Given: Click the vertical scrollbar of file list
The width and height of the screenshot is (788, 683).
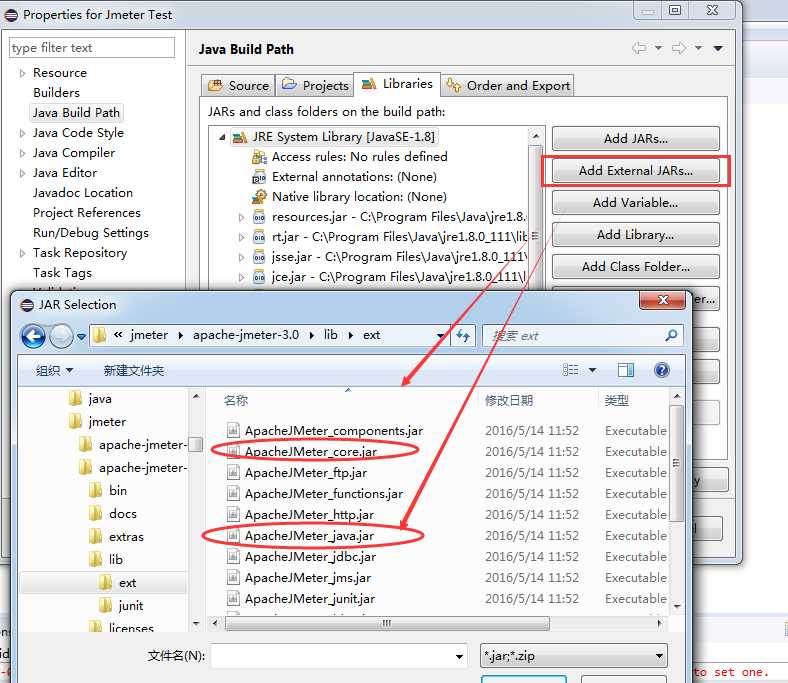Looking at the screenshot, I should (676, 463).
